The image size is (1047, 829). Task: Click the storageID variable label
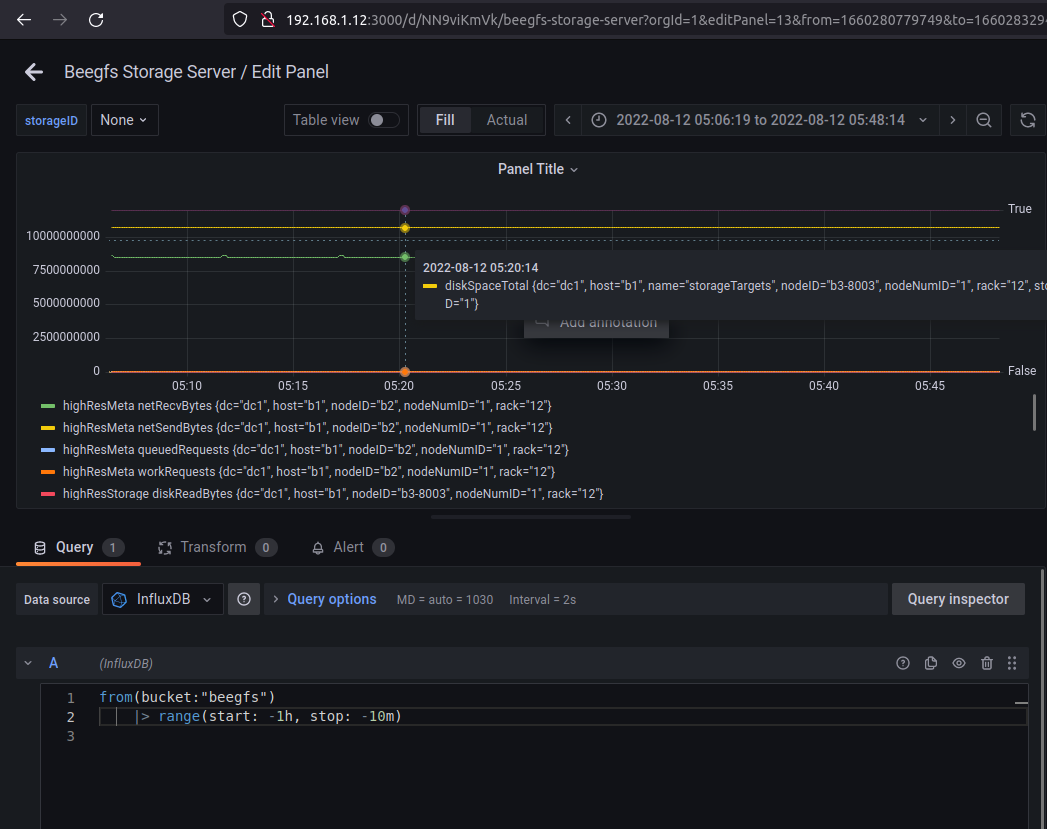[51, 121]
